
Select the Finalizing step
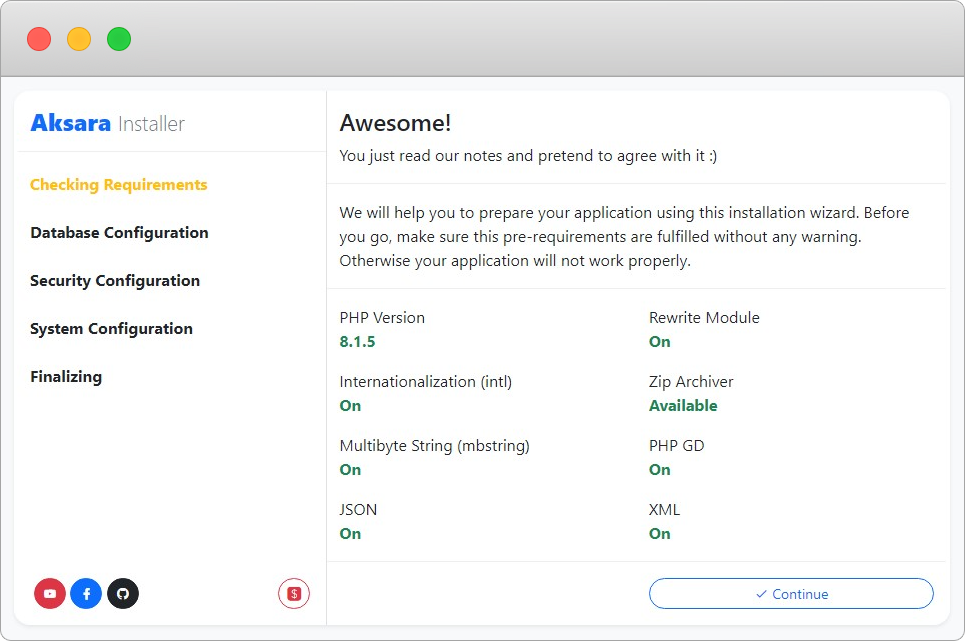[66, 376]
